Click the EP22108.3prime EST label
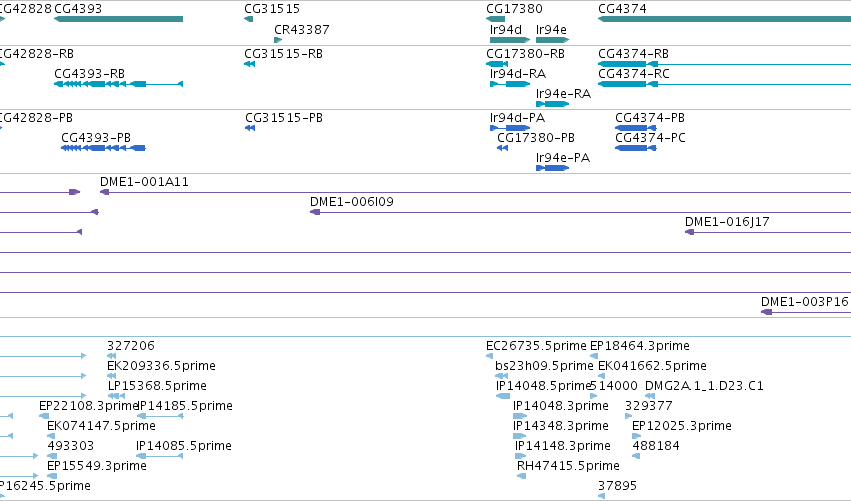This screenshot has height=501, width=851. (x=88, y=406)
